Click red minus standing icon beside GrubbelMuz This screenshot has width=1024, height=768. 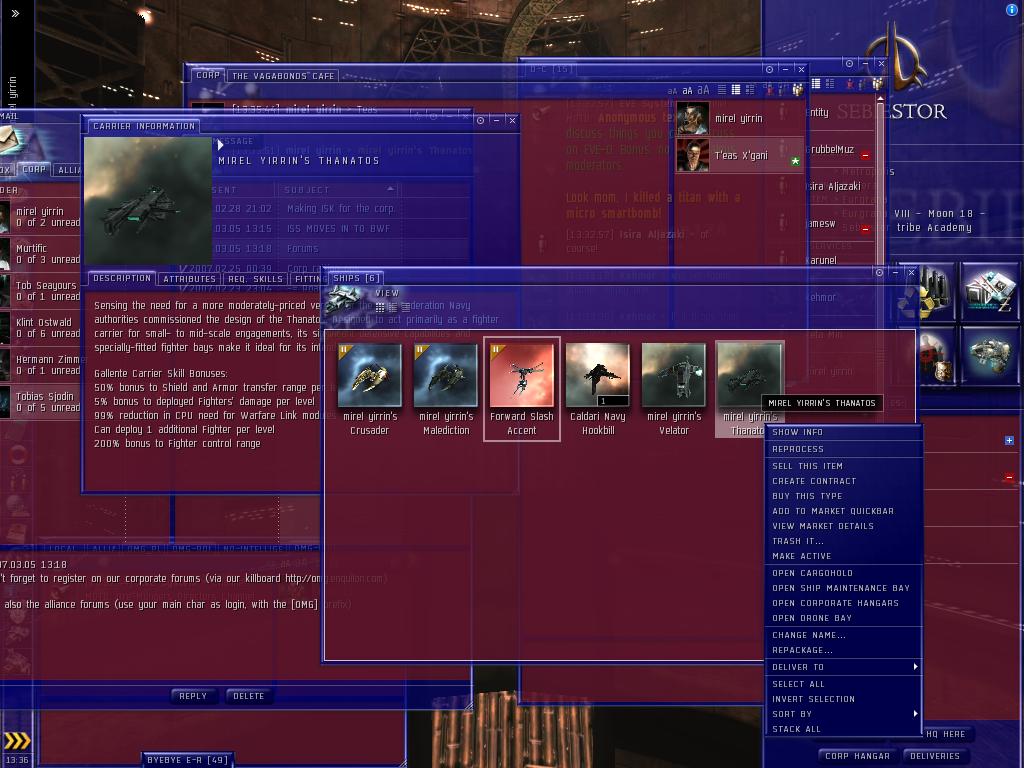point(865,155)
